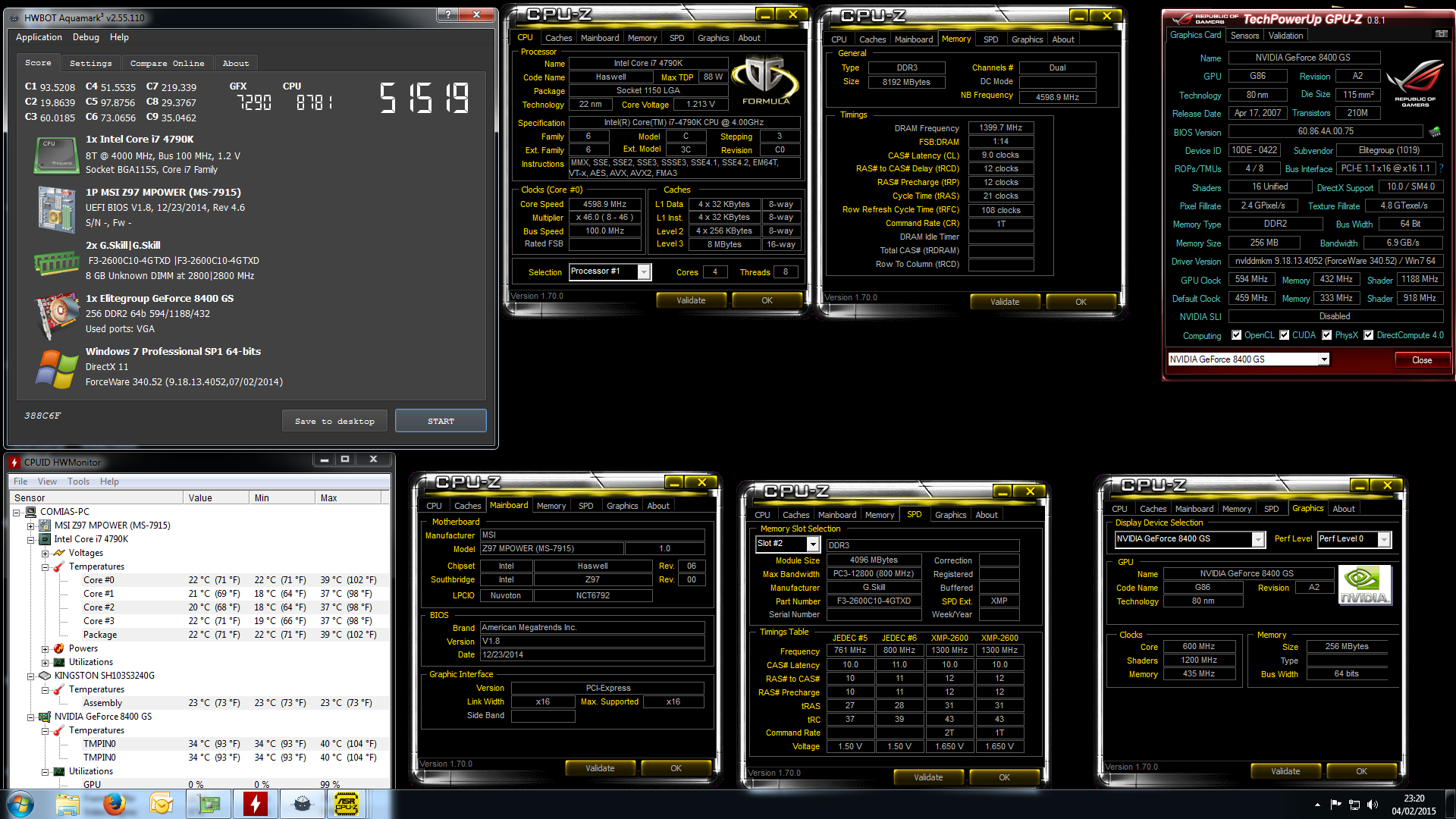The image size is (1456, 819).
Task: Collapse the NVIDIA GeForce 8400 GS tree node
Action: tap(30, 717)
